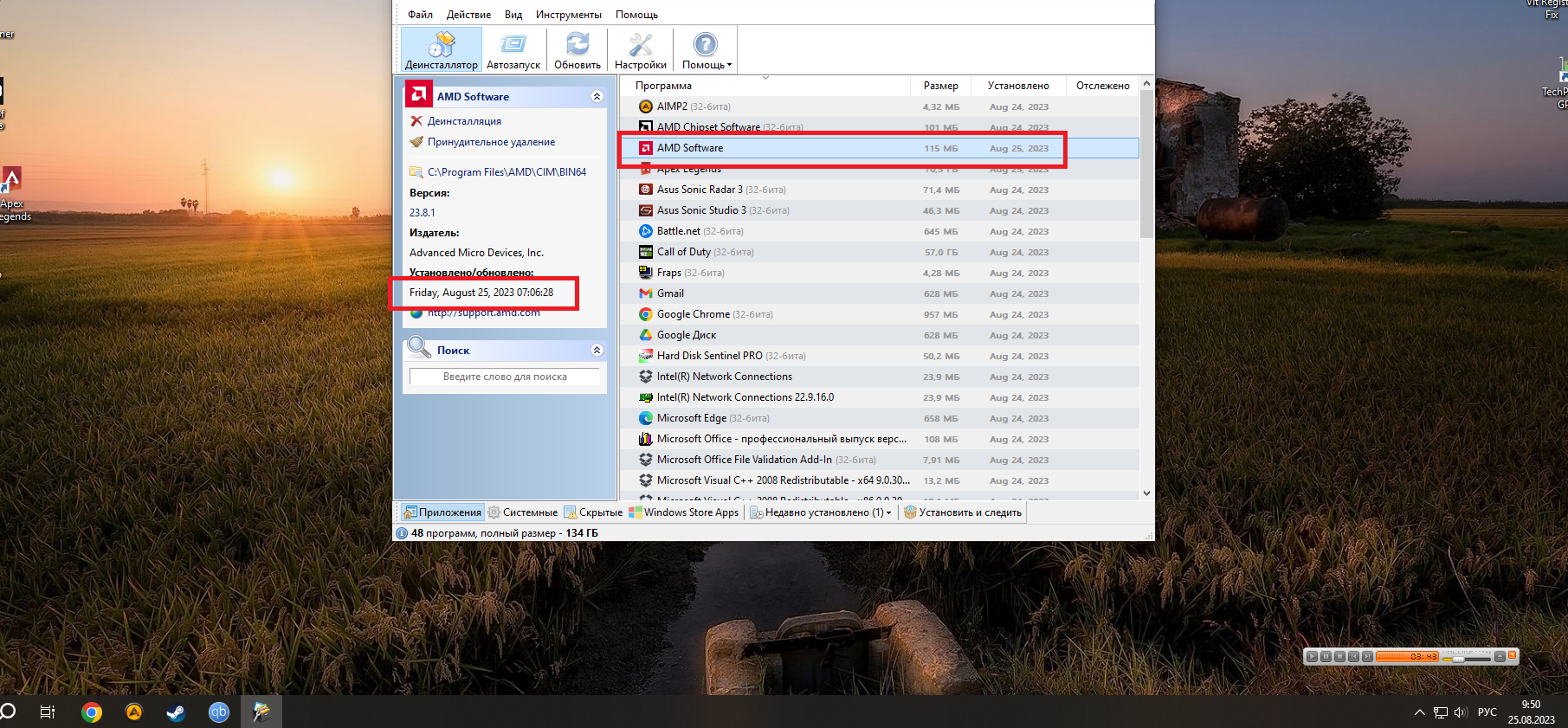The height and width of the screenshot is (728, 1568).
Task: Pause playback in the mini audio player
Action: [x=1326, y=656]
